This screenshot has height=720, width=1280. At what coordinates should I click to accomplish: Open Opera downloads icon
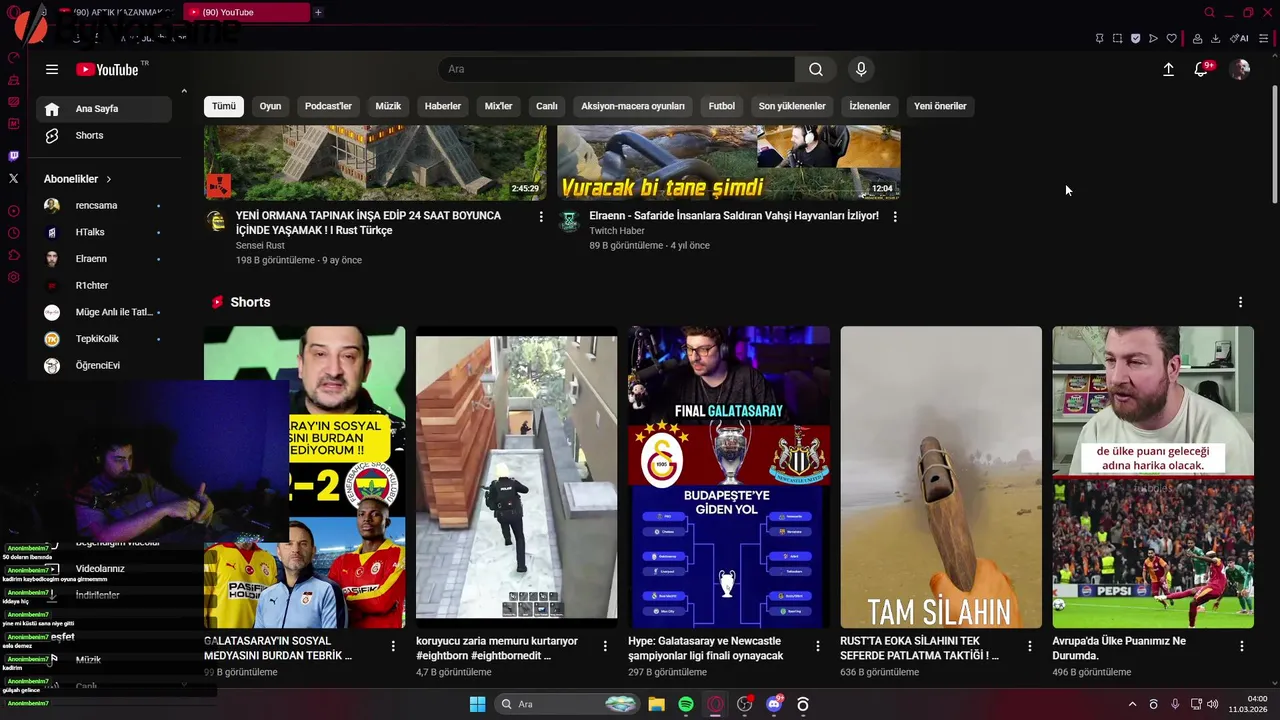pos(1215,39)
